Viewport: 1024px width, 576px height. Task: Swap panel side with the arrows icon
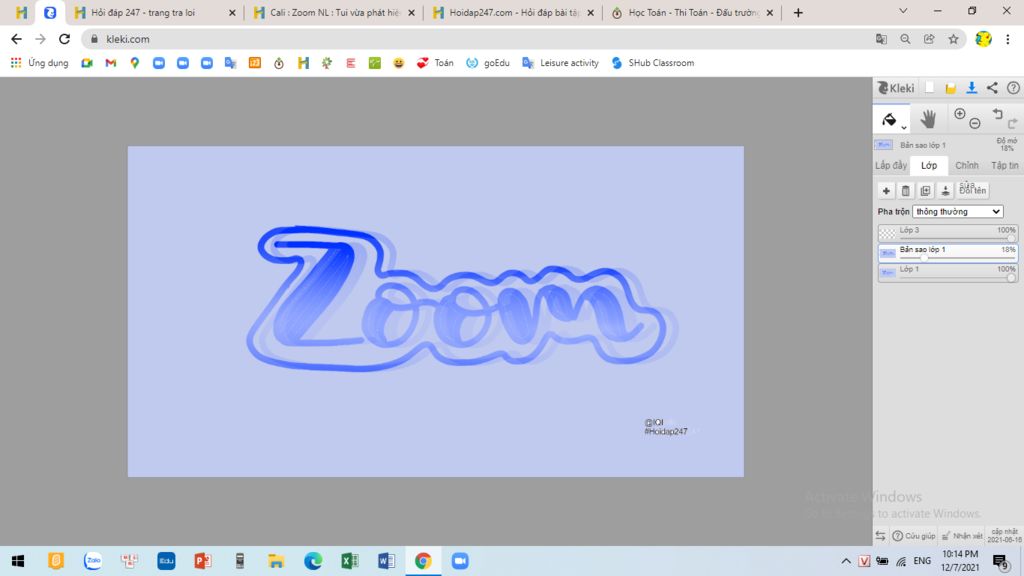click(x=880, y=536)
